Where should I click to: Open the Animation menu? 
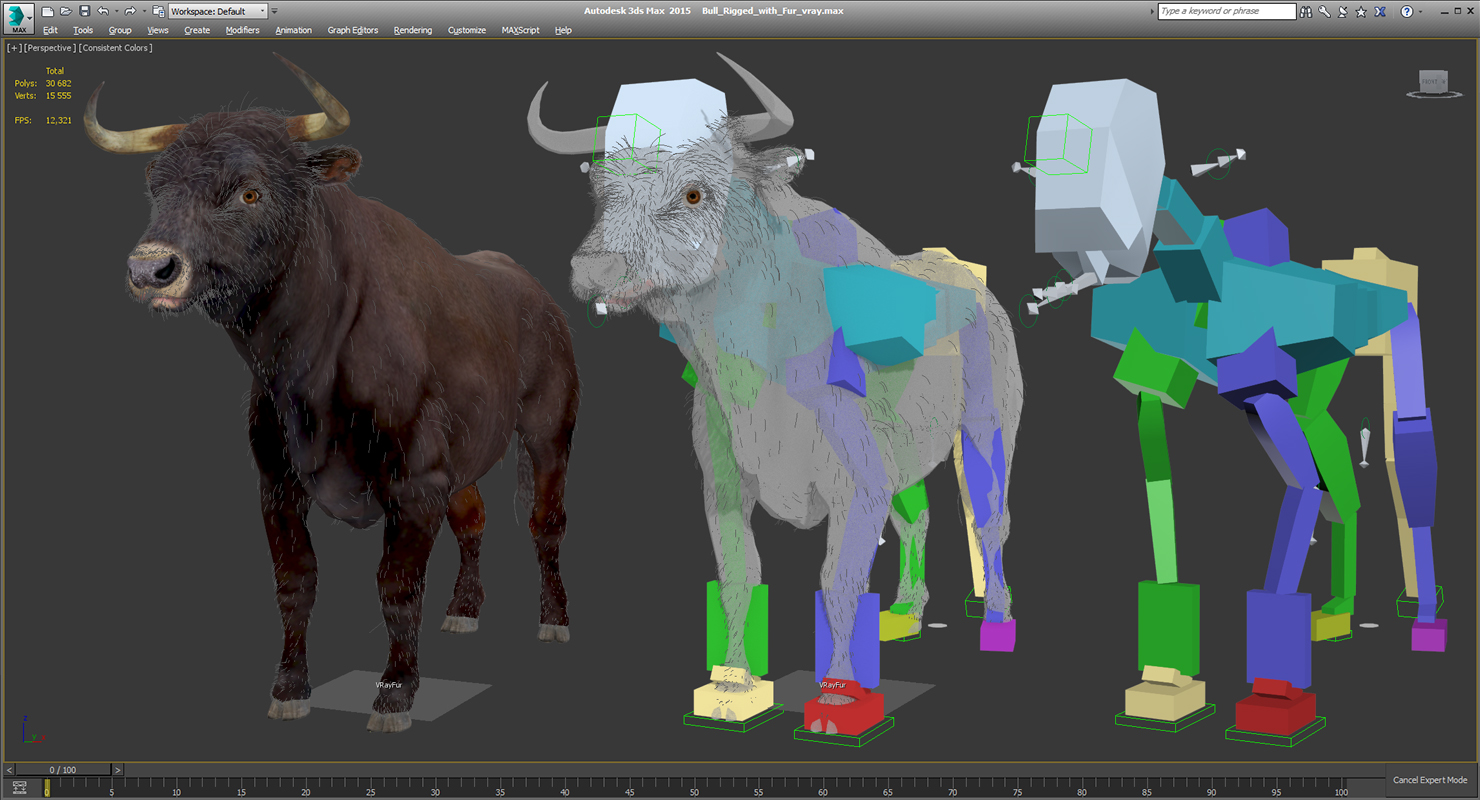294,30
